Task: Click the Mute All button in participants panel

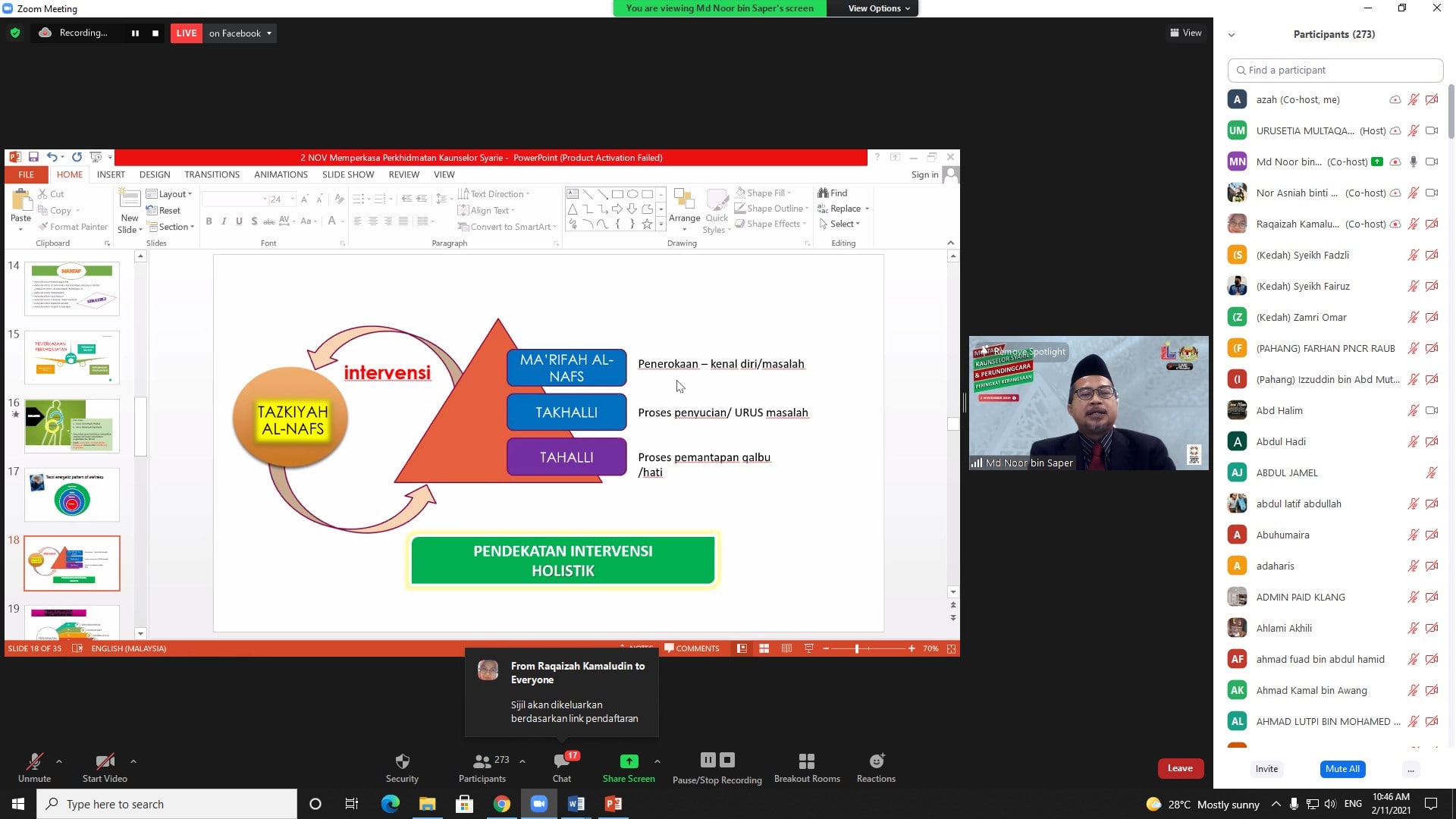Action: coord(1342,768)
